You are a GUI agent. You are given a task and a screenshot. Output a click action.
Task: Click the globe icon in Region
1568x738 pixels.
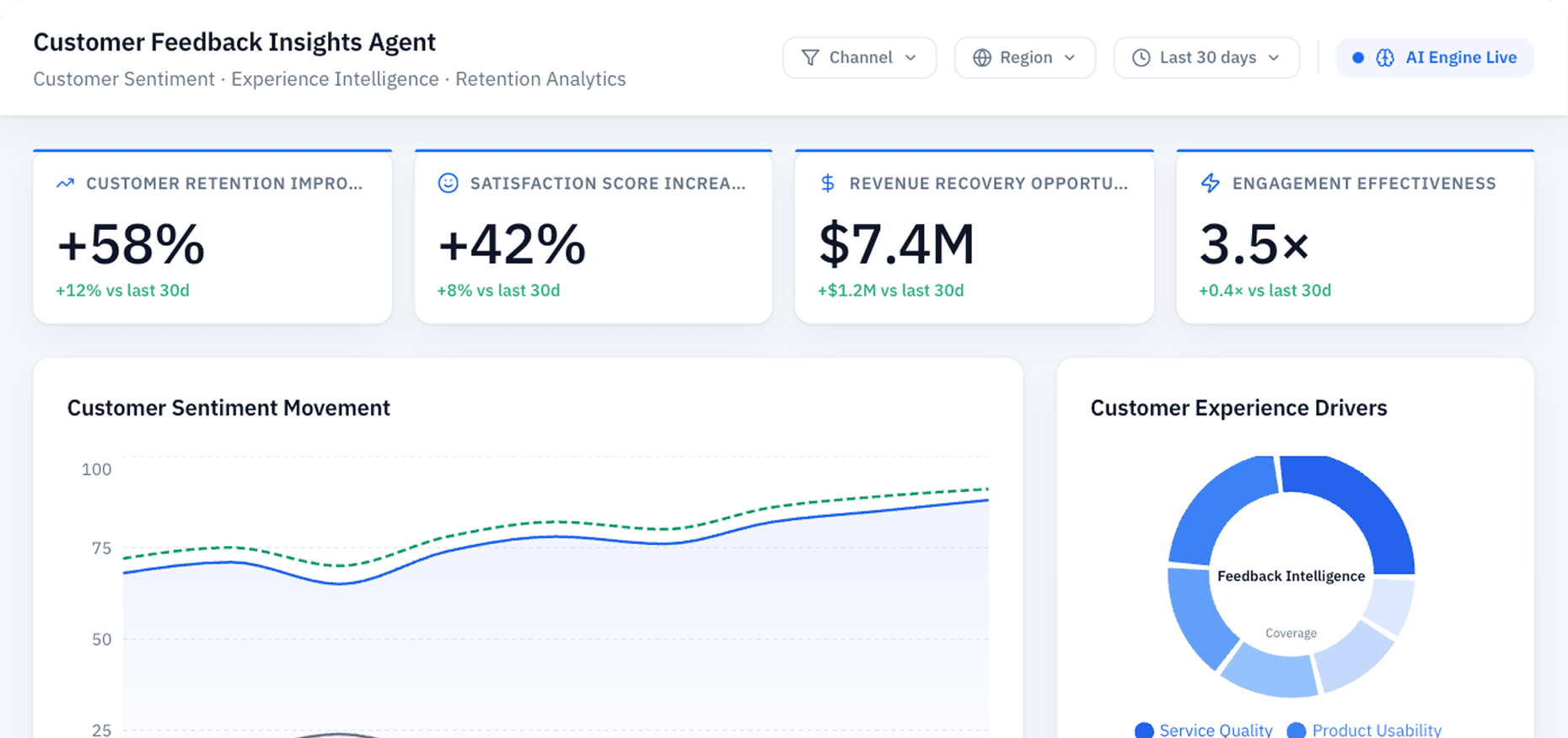pyautogui.click(x=982, y=57)
